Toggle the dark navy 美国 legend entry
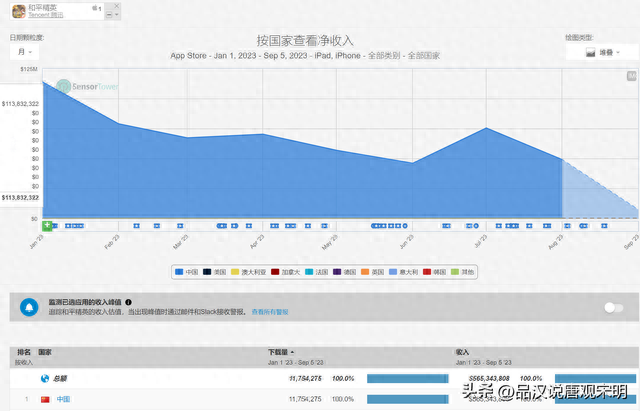 (x=214, y=272)
